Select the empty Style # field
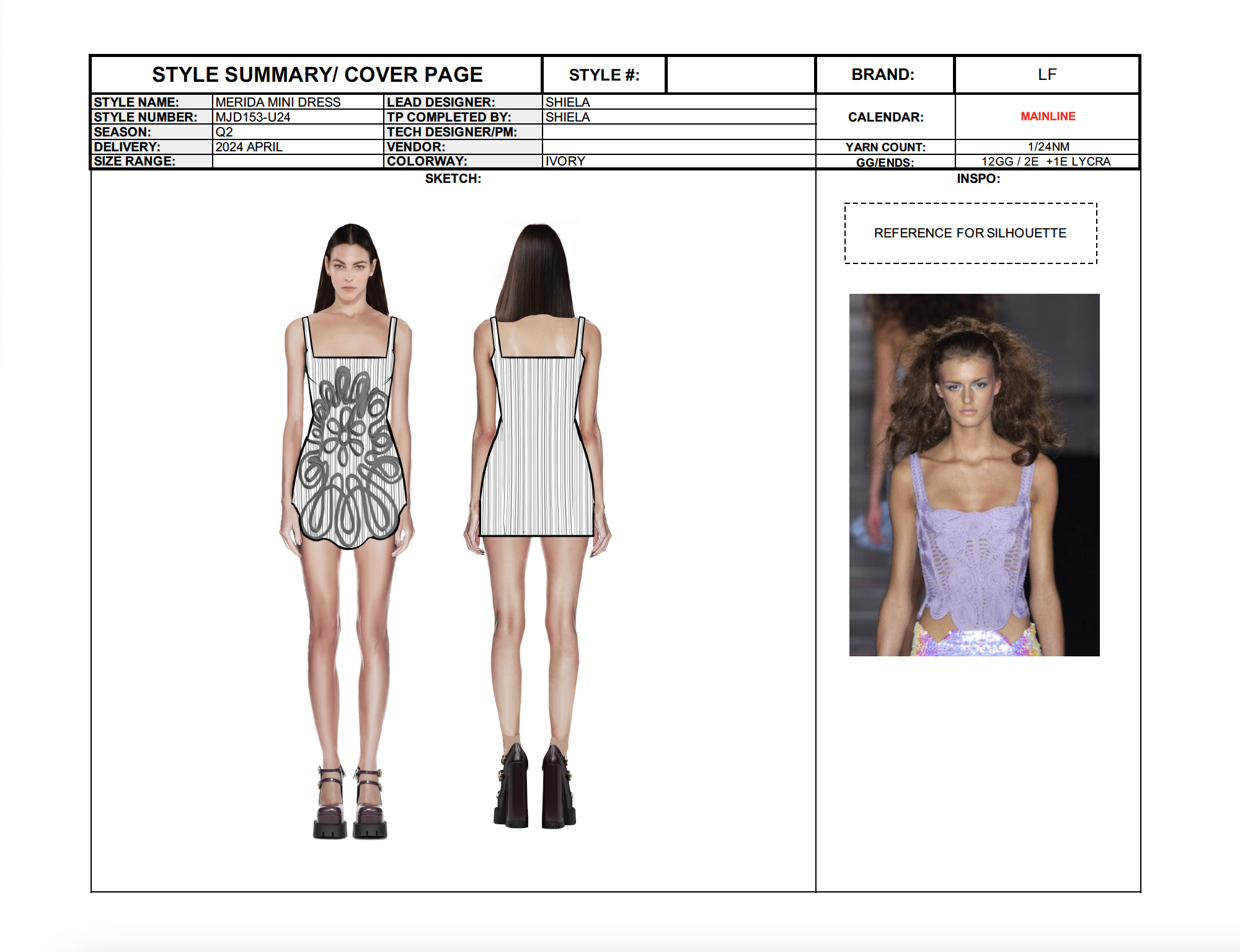Image resolution: width=1240 pixels, height=952 pixels. [x=740, y=75]
